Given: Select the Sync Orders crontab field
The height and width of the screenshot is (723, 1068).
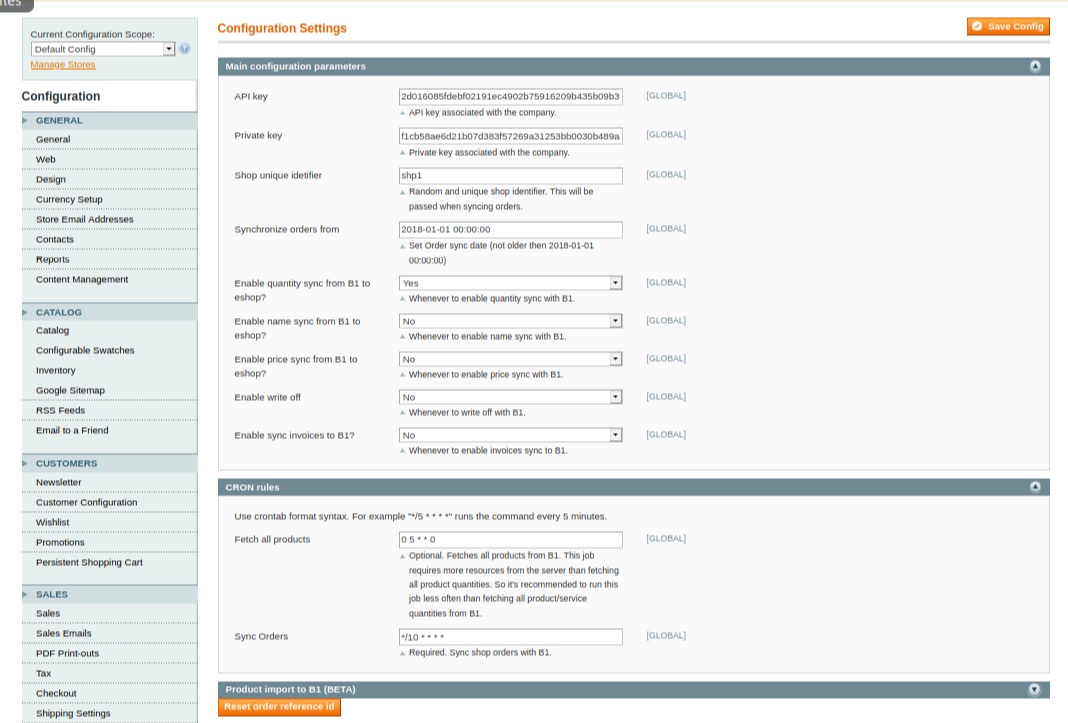Looking at the screenshot, I should (x=511, y=636).
